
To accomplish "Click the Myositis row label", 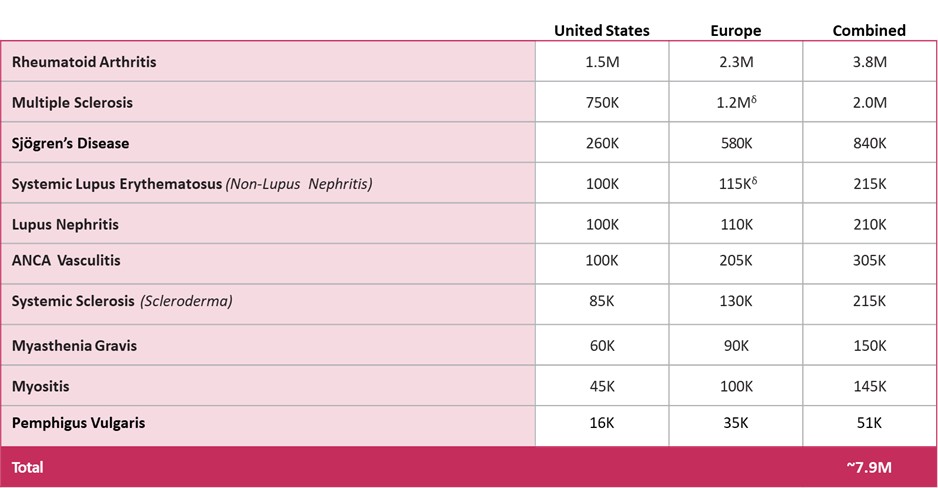I will 41,386.
